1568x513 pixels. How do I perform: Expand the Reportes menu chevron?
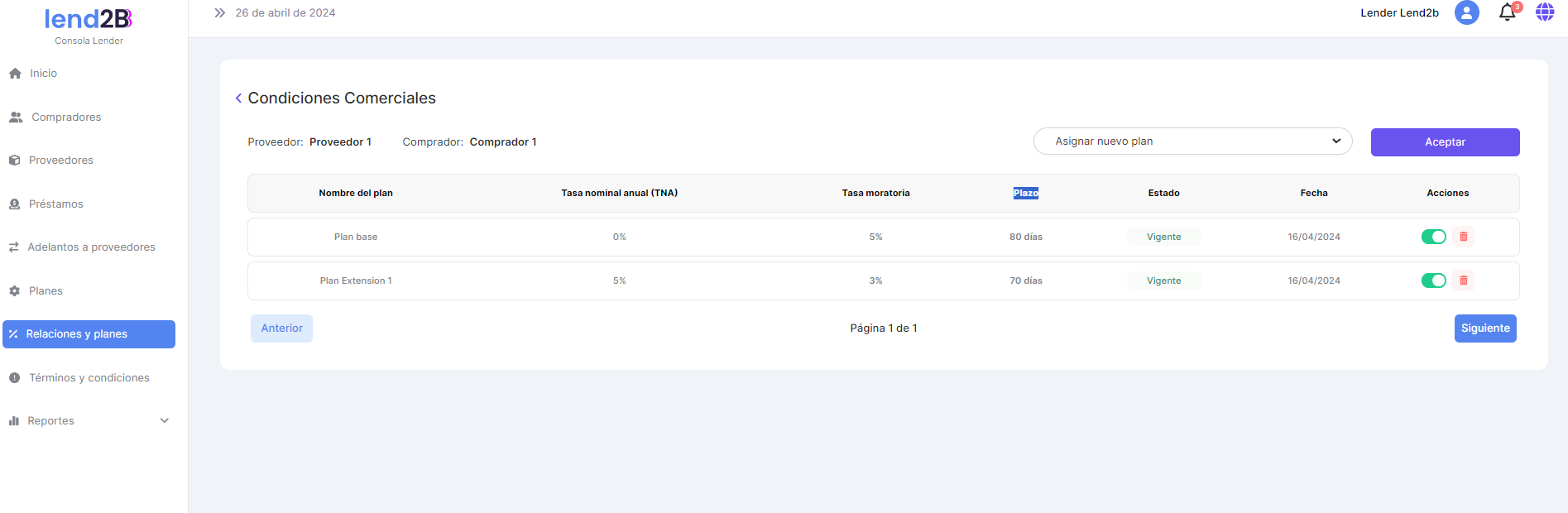[x=164, y=421]
